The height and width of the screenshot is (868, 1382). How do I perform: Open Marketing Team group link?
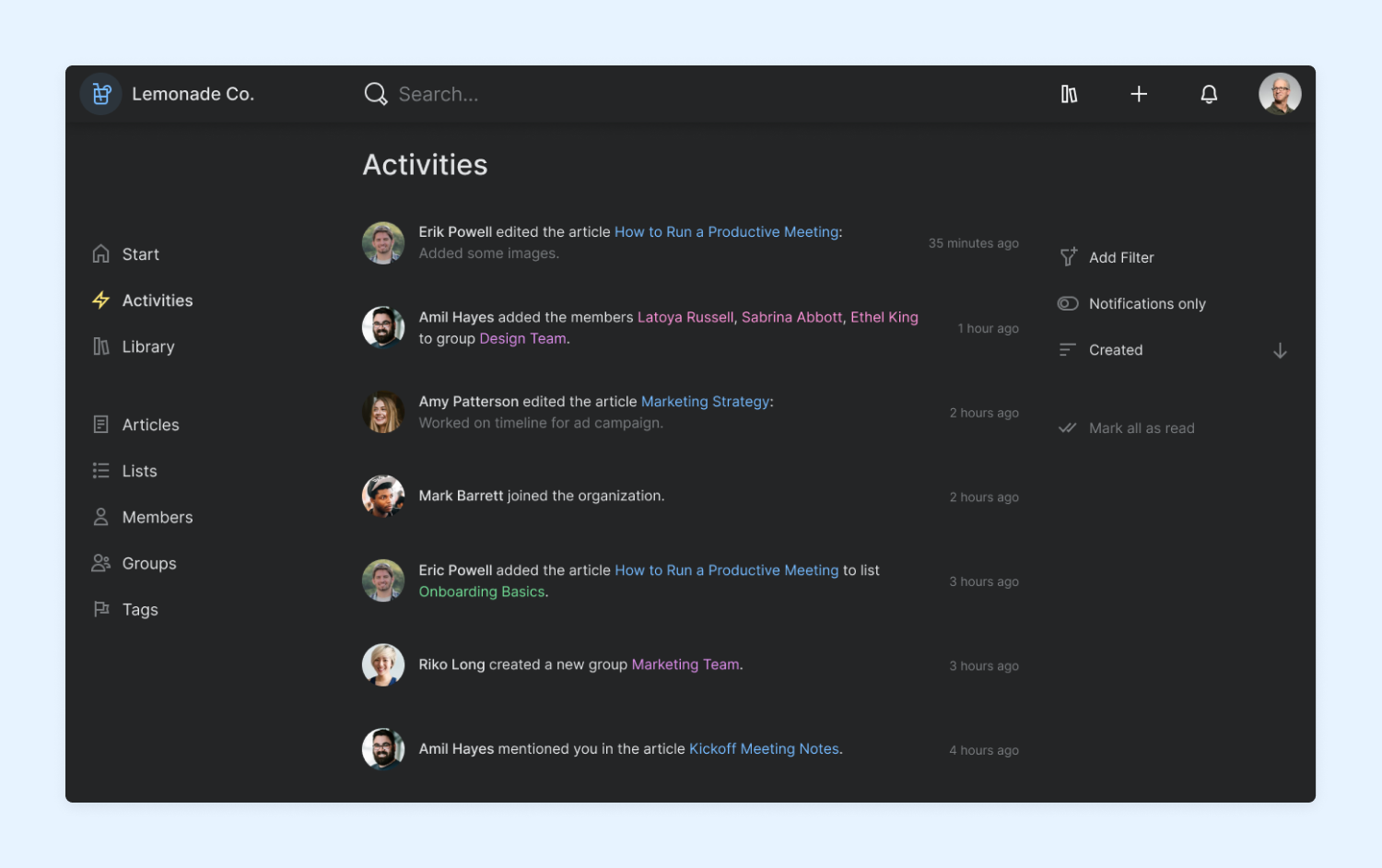pyautogui.click(x=685, y=664)
